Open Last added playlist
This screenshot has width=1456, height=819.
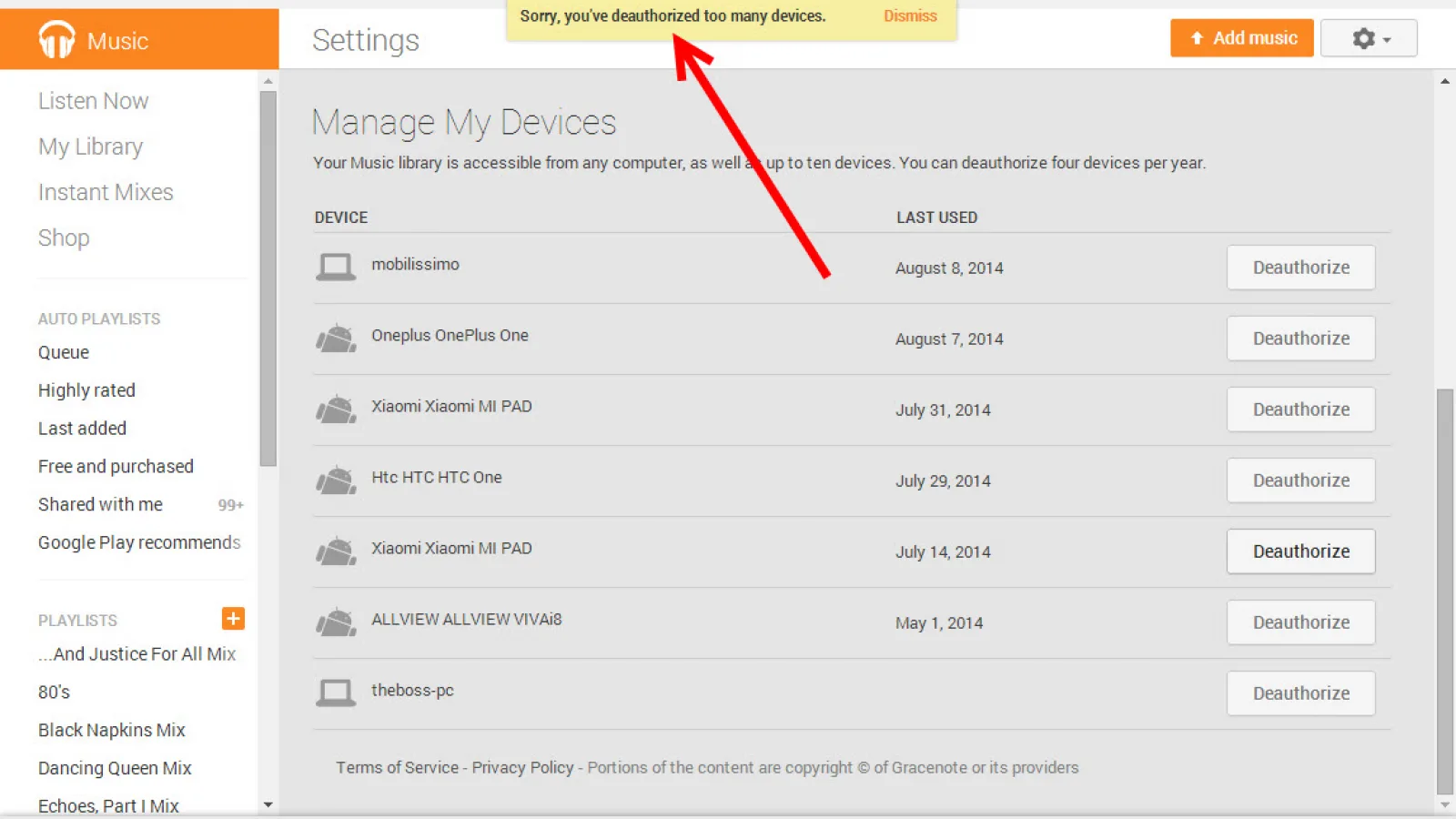click(82, 429)
